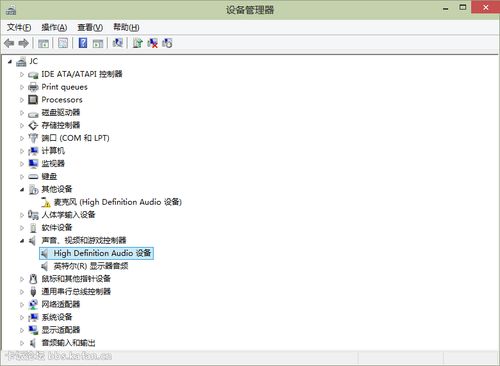The image size is (500, 366).
Task: Select the 监视器 category
Action: point(53,164)
